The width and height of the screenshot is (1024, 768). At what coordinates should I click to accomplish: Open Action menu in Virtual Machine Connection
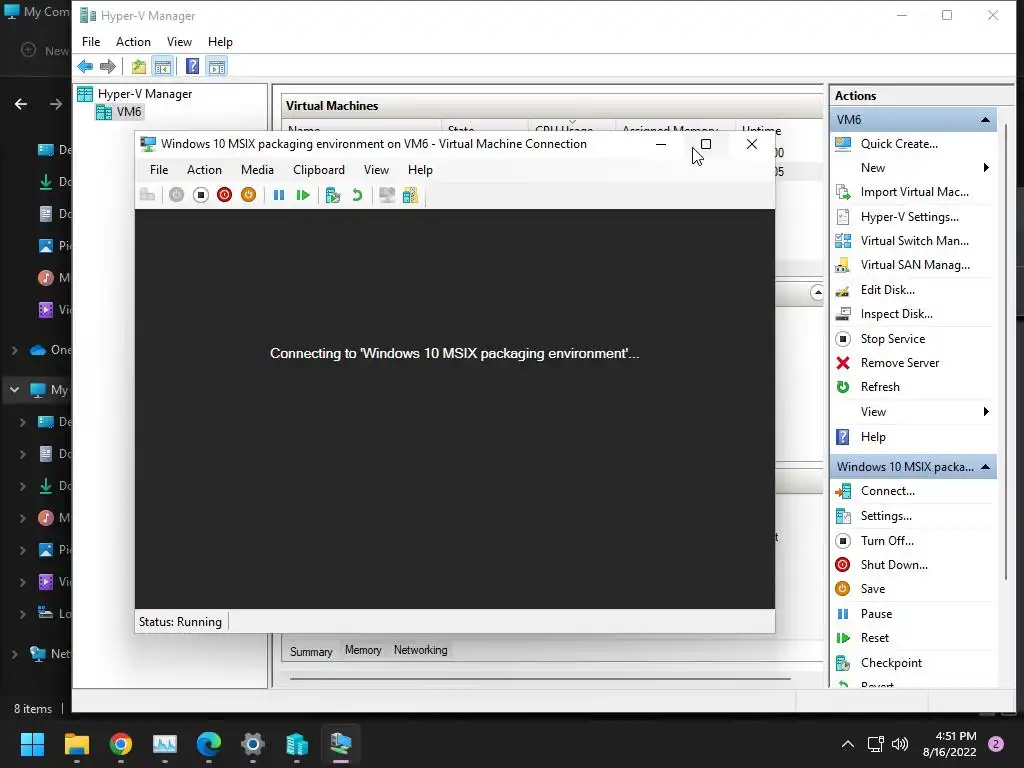(204, 170)
